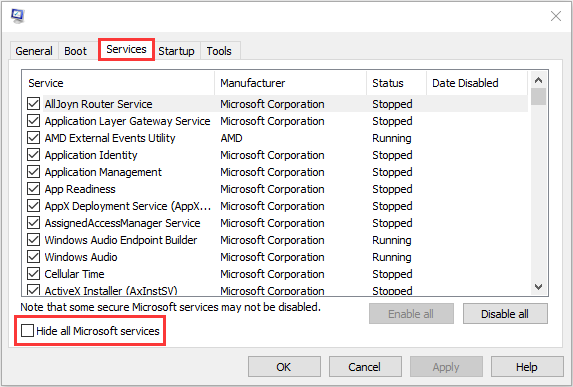
Task: Click Microsoft Corporation cell for Application Identity
Action: pyautogui.click(x=272, y=155)
